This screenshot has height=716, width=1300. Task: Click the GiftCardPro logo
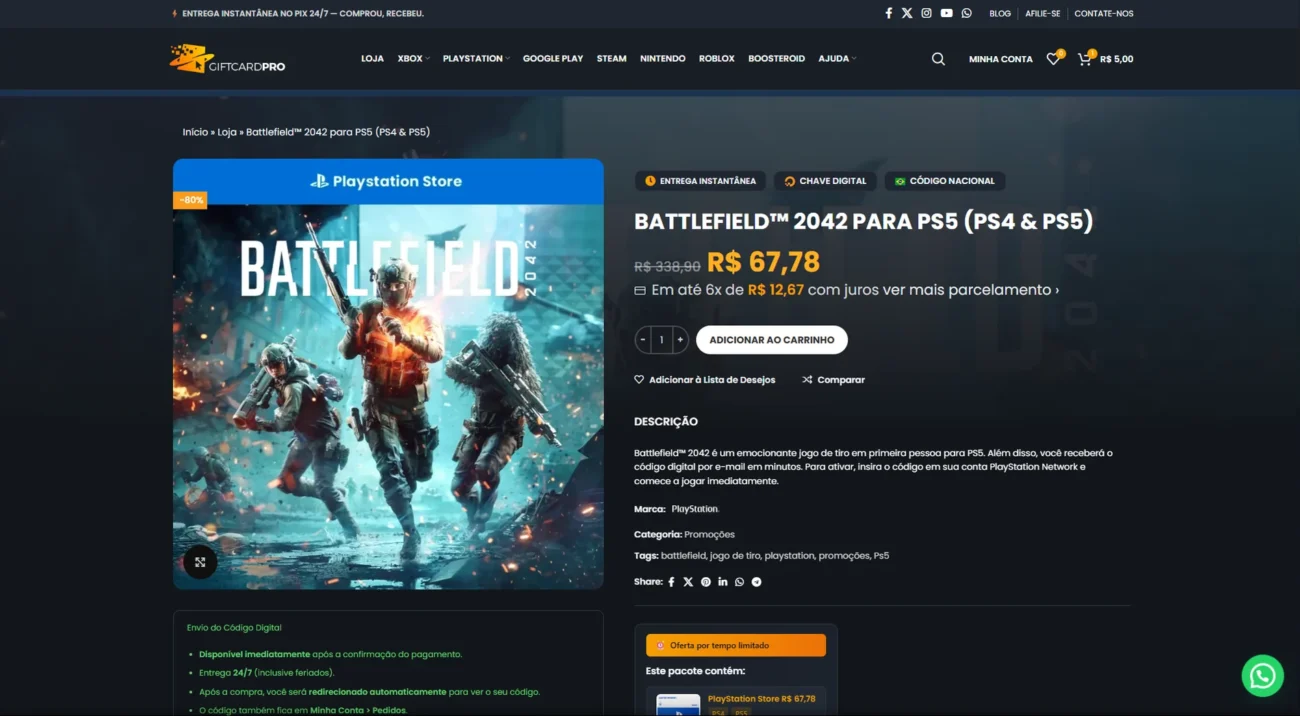pos(228,59)
